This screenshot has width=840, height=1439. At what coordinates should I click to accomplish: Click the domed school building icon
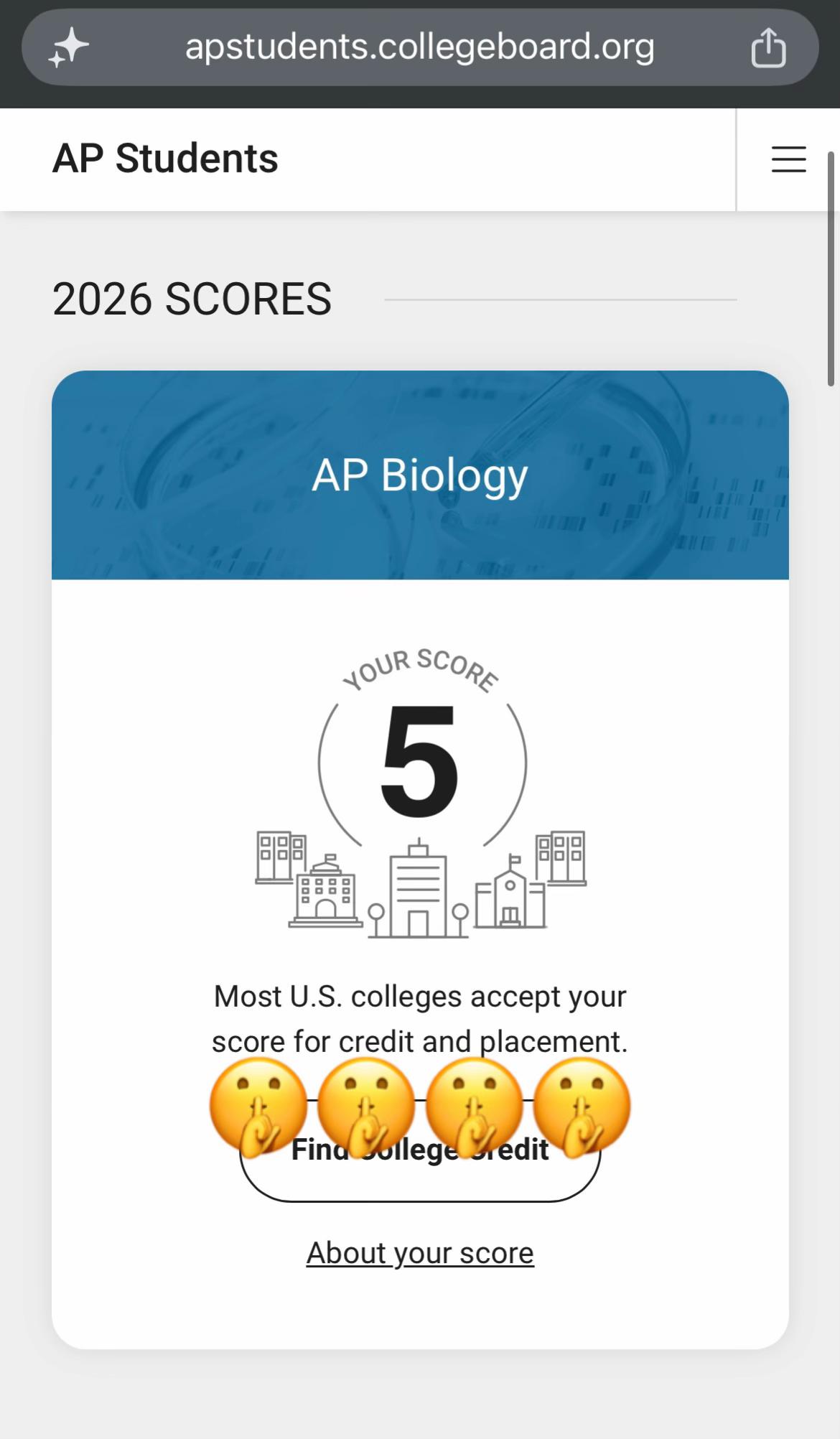tap(325, 891)
